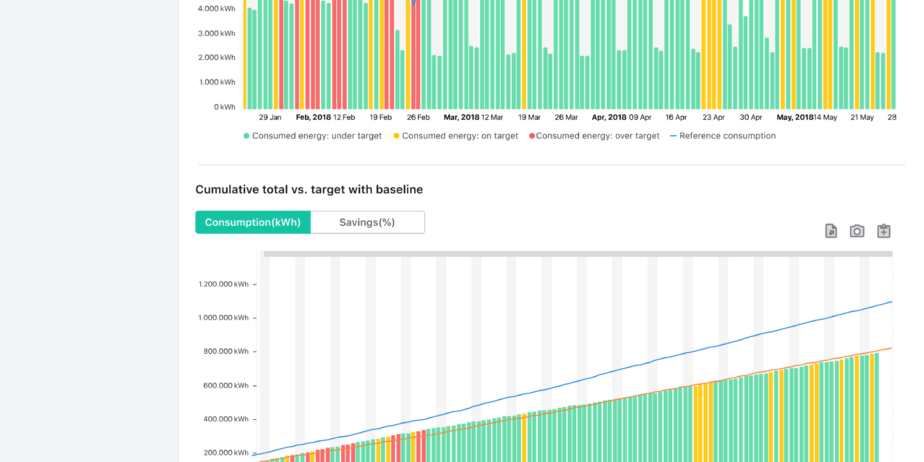Click the '12 Mar' date label
924x462 pixels.
(x=492, y=118)
